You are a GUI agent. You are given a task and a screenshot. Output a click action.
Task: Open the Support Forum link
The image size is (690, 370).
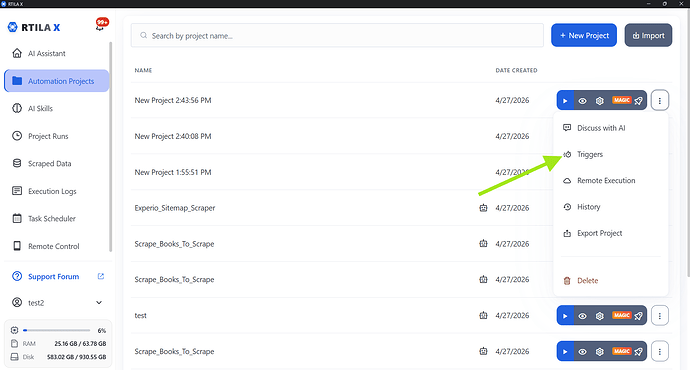click(53, 276)
